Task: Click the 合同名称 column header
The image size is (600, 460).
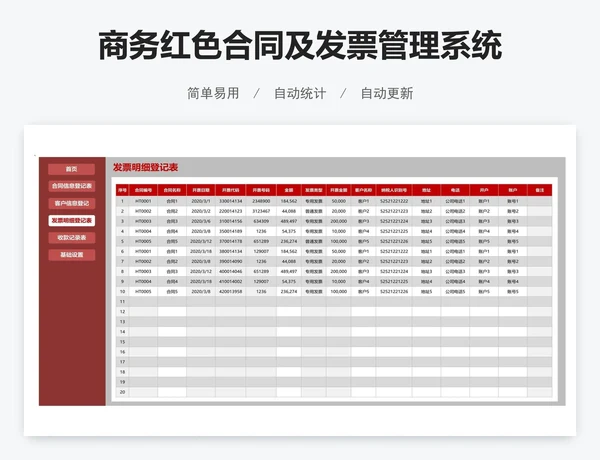Action: coord(172,190)
